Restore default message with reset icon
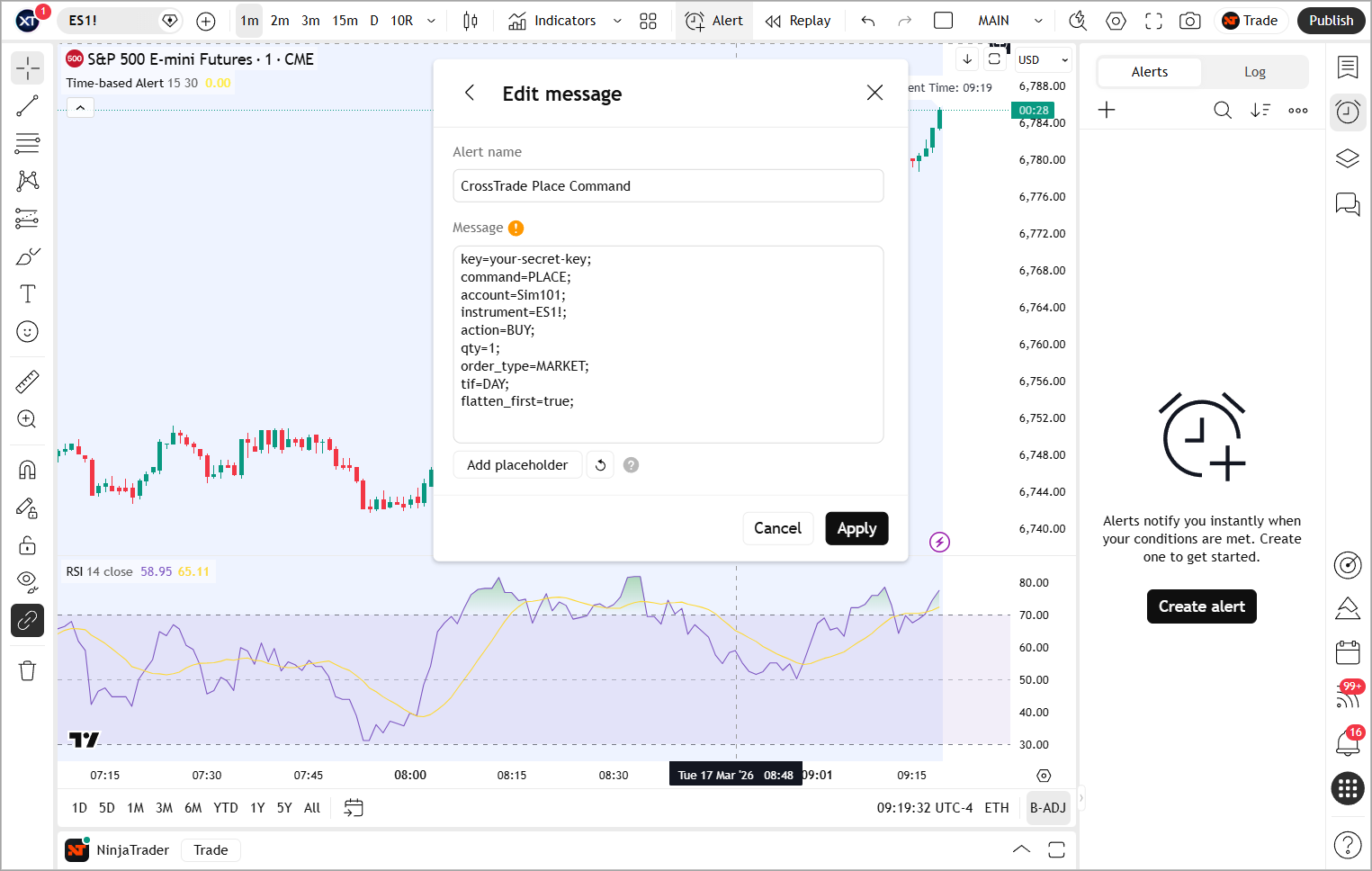Screen dimensions: 1372x871 click(600, 465)
